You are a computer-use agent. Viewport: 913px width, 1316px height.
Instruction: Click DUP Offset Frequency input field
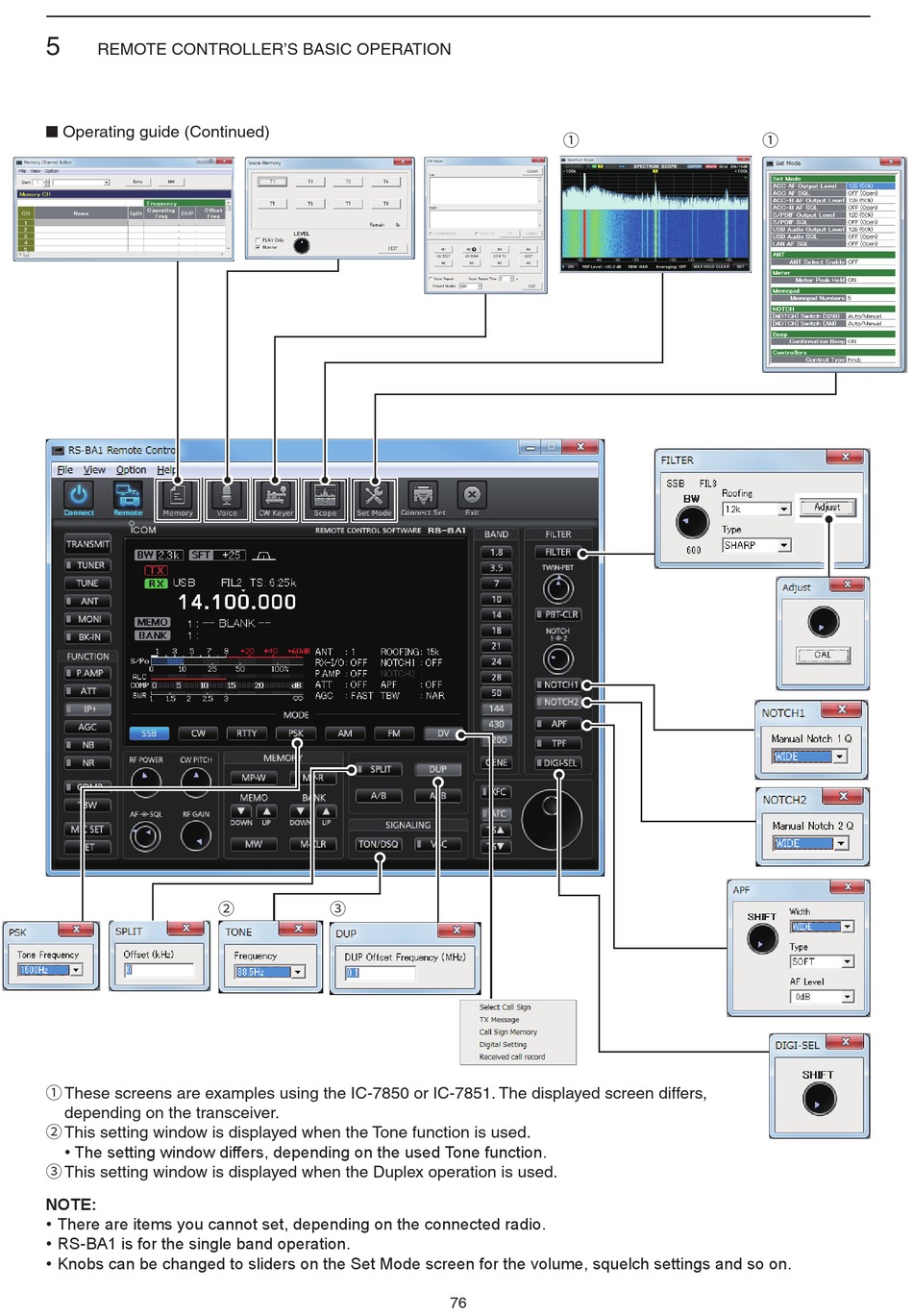[381, 973]
